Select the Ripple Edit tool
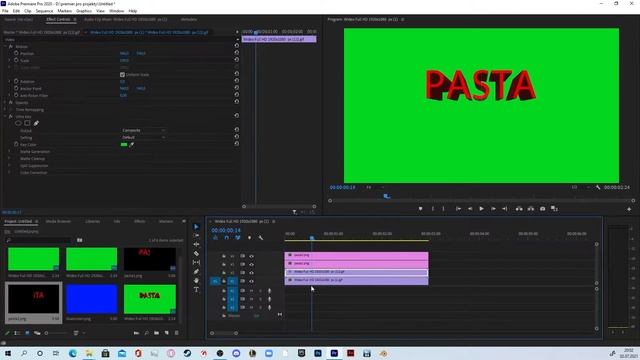 pyautogui.click(x=196, y=244)
